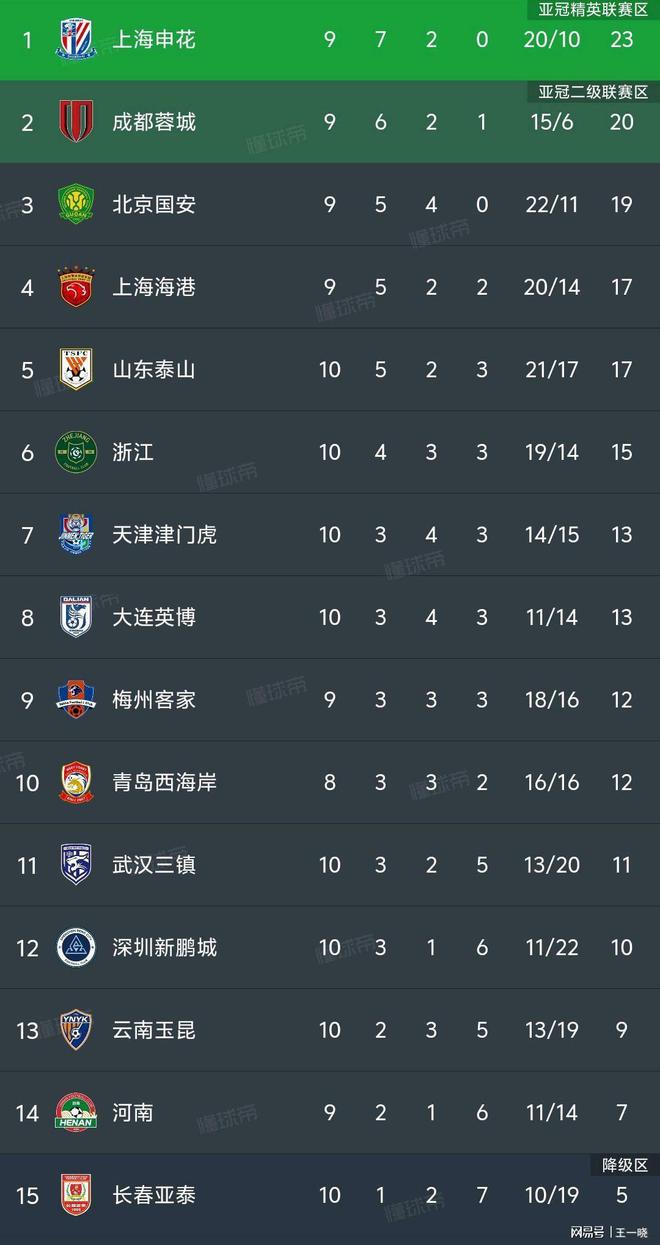Image resolution: width=660 pixels, height=1245 pixels.
Task: Click the 天津津门虎 tiger crest icon
Action: click(x=76, y=535)
